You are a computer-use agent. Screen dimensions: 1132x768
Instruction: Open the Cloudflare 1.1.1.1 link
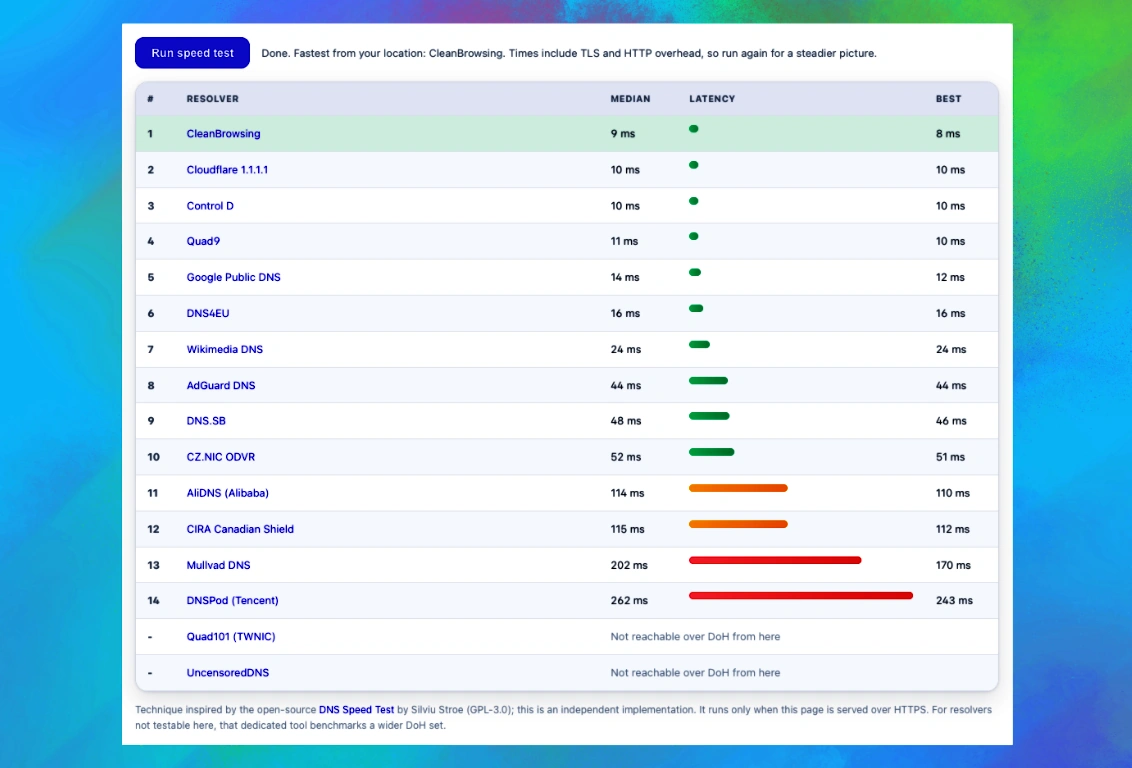point(227,170)
